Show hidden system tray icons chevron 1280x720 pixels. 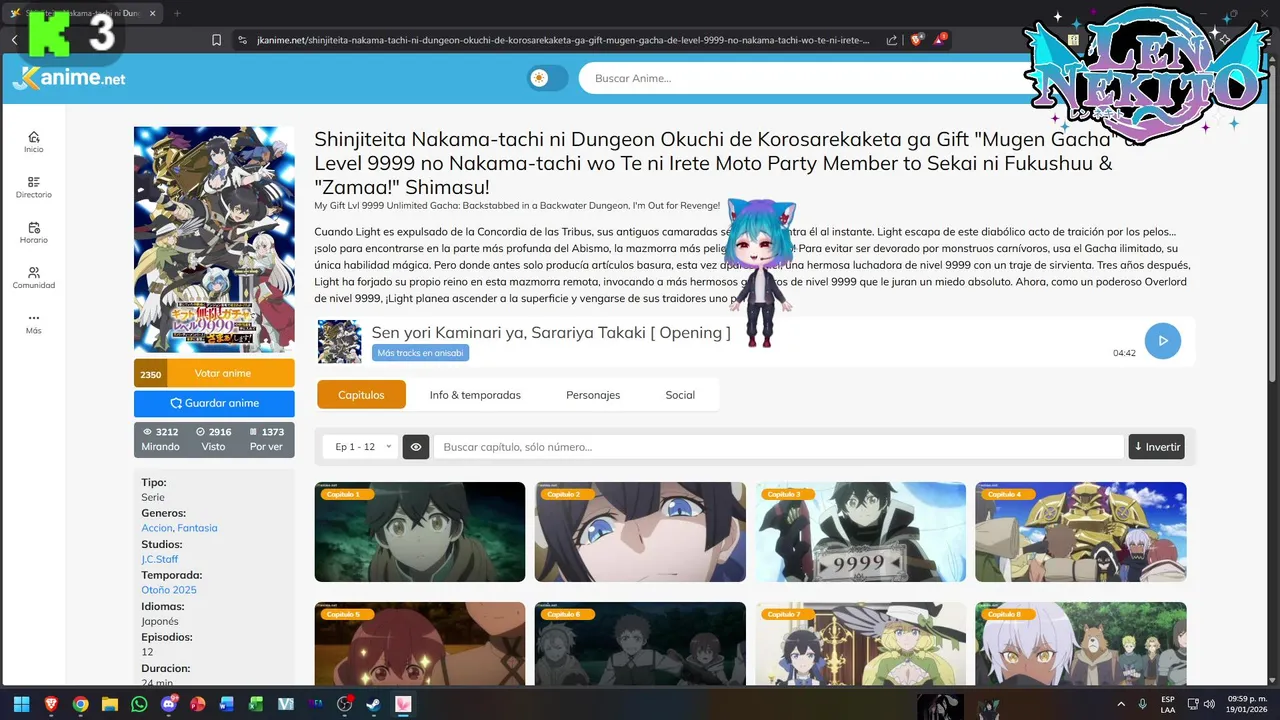[x=1120, y=704]
